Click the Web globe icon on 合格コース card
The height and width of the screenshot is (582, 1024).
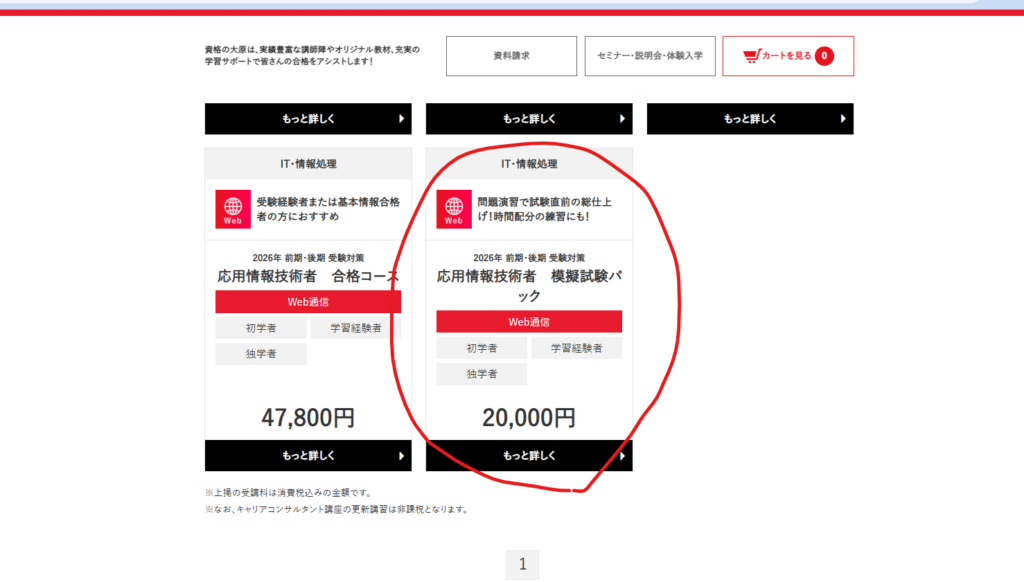coord(233,209)
